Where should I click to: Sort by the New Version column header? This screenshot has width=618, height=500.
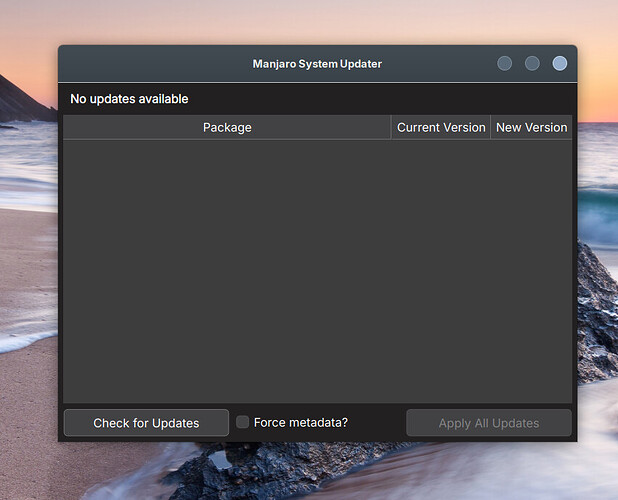pyautogui.click(x=531, y=127)
